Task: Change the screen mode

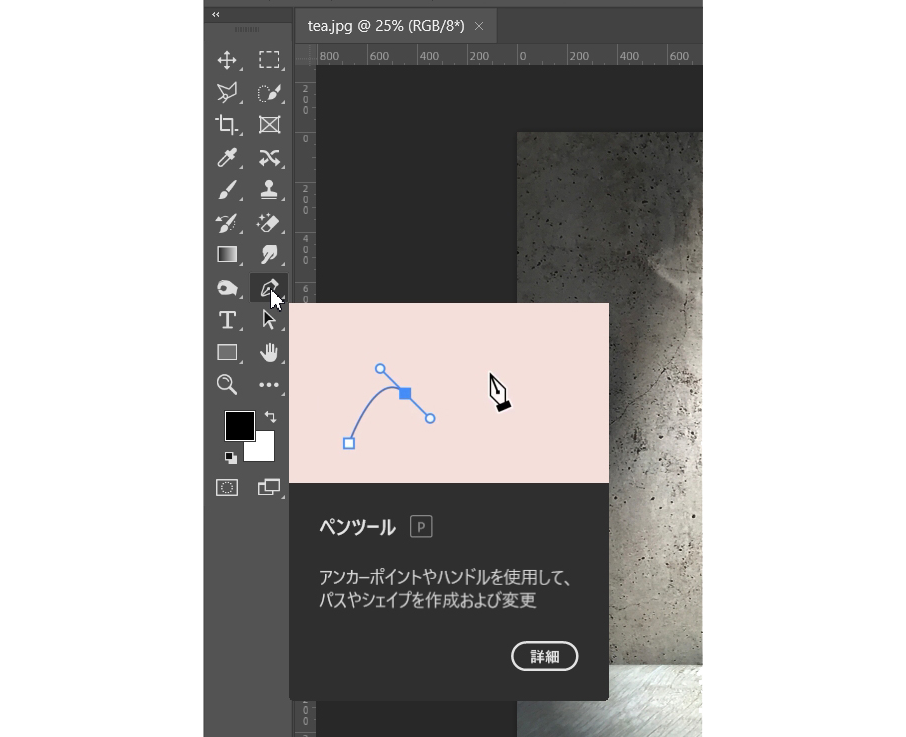Action: coord(269,487)
